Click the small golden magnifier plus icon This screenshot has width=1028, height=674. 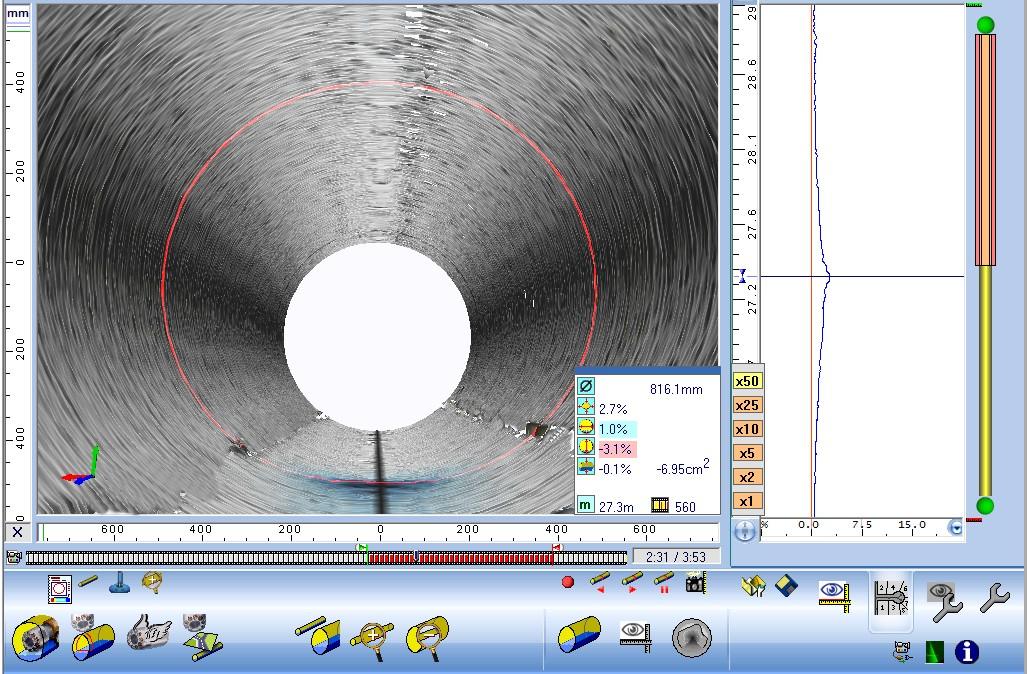[152, 582]
